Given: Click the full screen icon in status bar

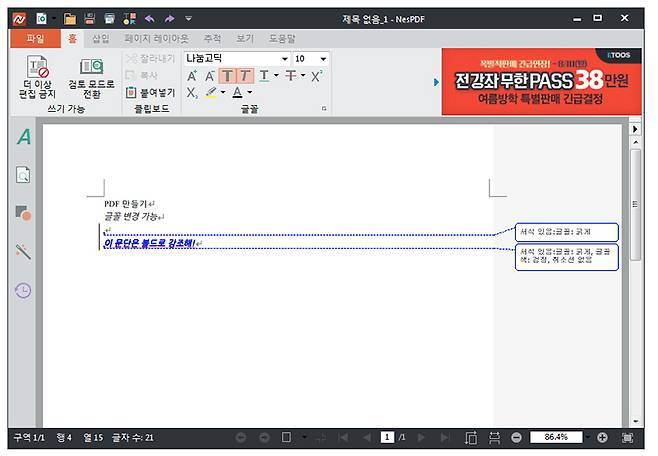Looking at the screenshot, I should click(627, 438).
